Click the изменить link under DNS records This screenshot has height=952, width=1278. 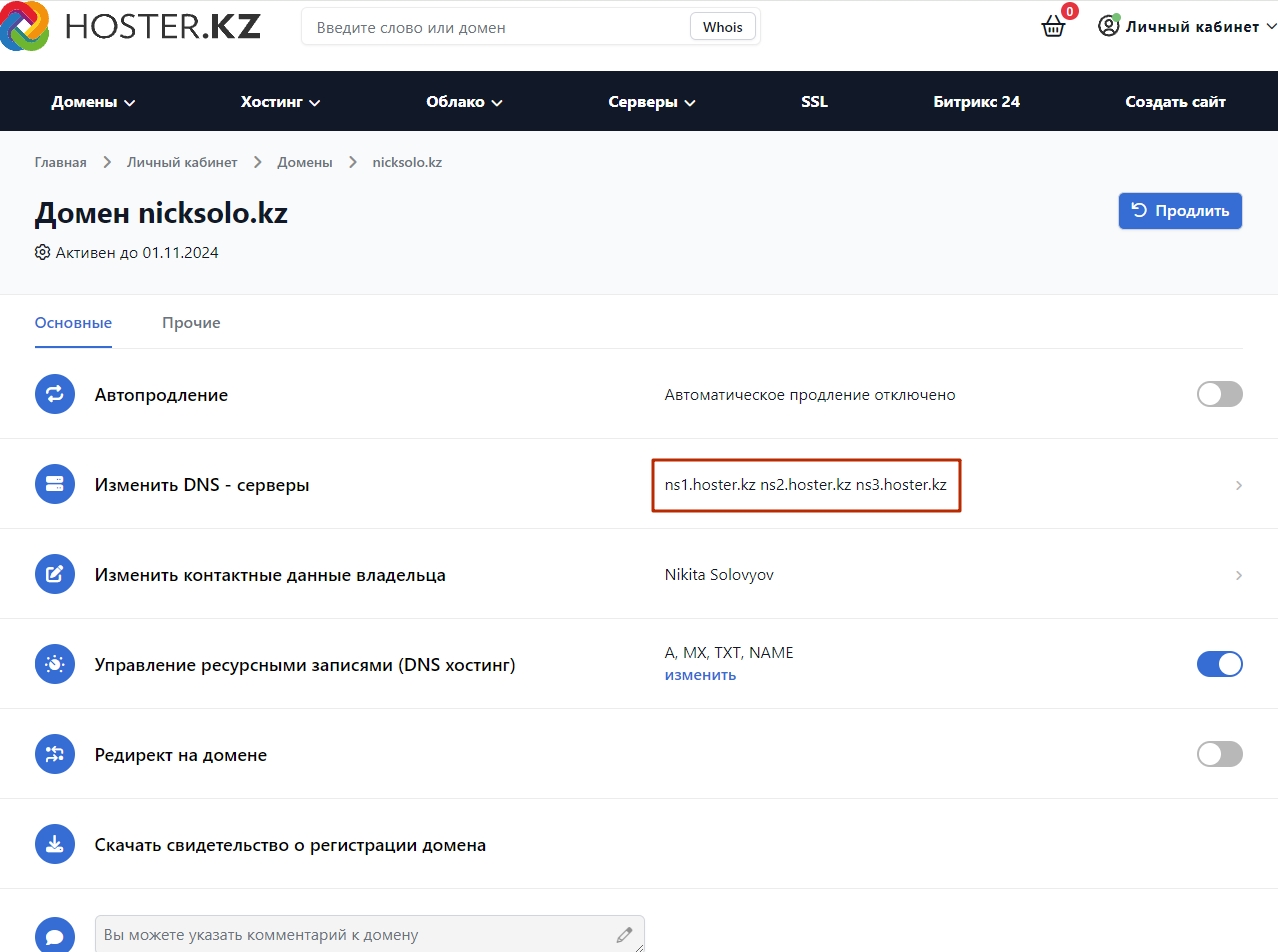(x=700, y=675)
